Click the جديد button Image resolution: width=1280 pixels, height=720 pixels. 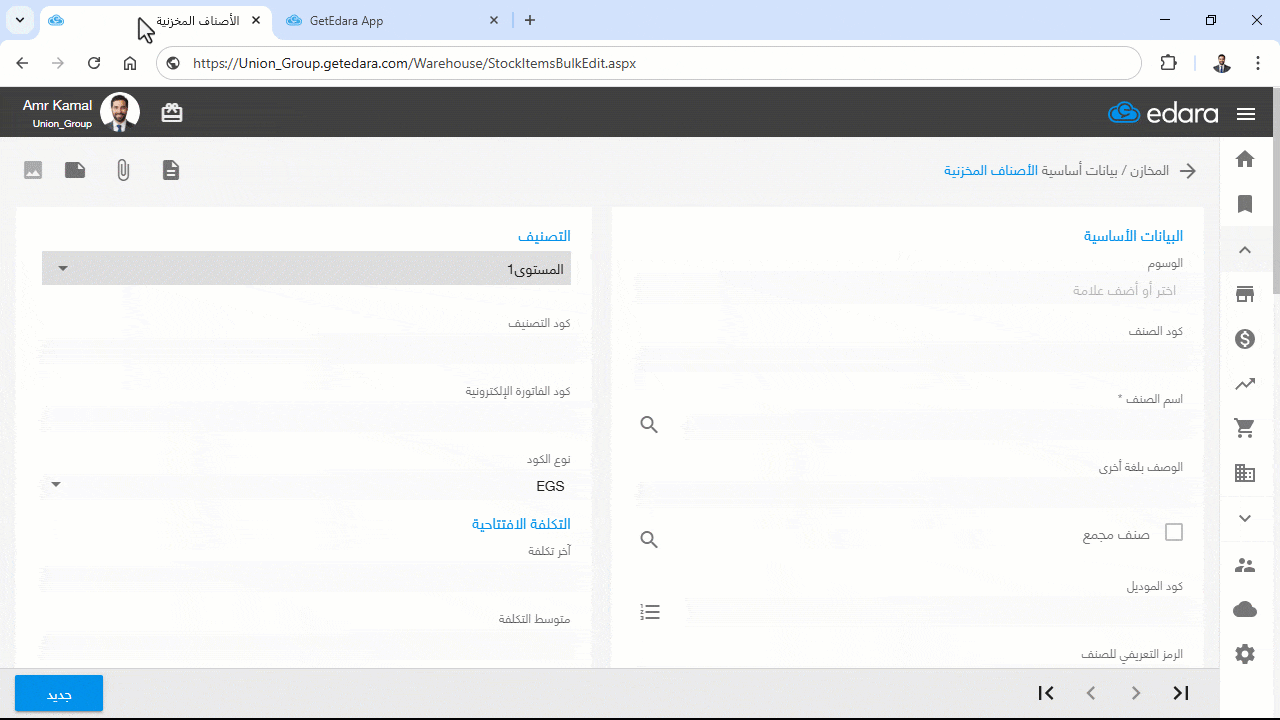click(59, 694)
